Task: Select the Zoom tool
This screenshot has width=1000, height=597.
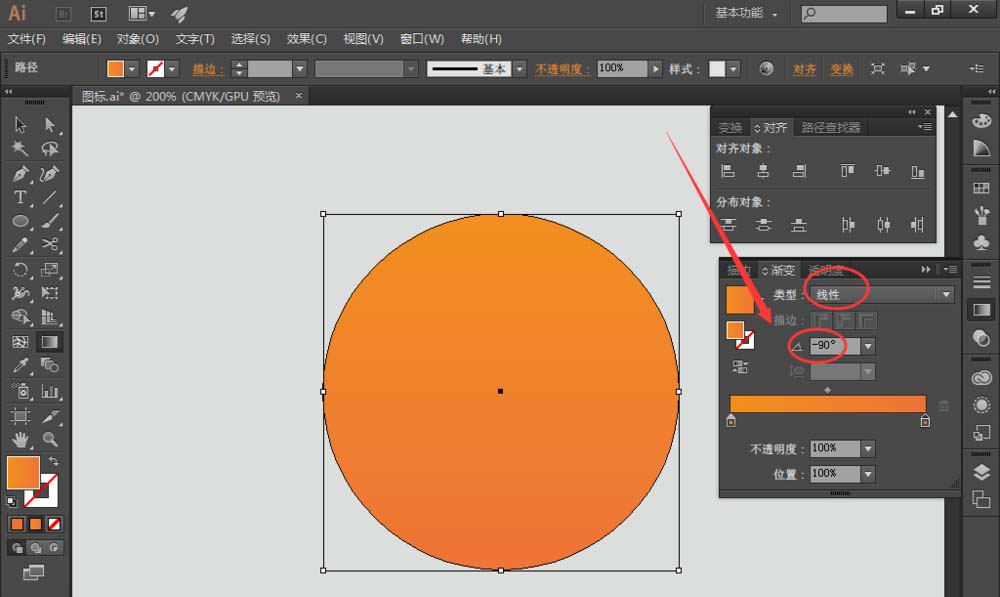Action: click(x=49, y=439)
